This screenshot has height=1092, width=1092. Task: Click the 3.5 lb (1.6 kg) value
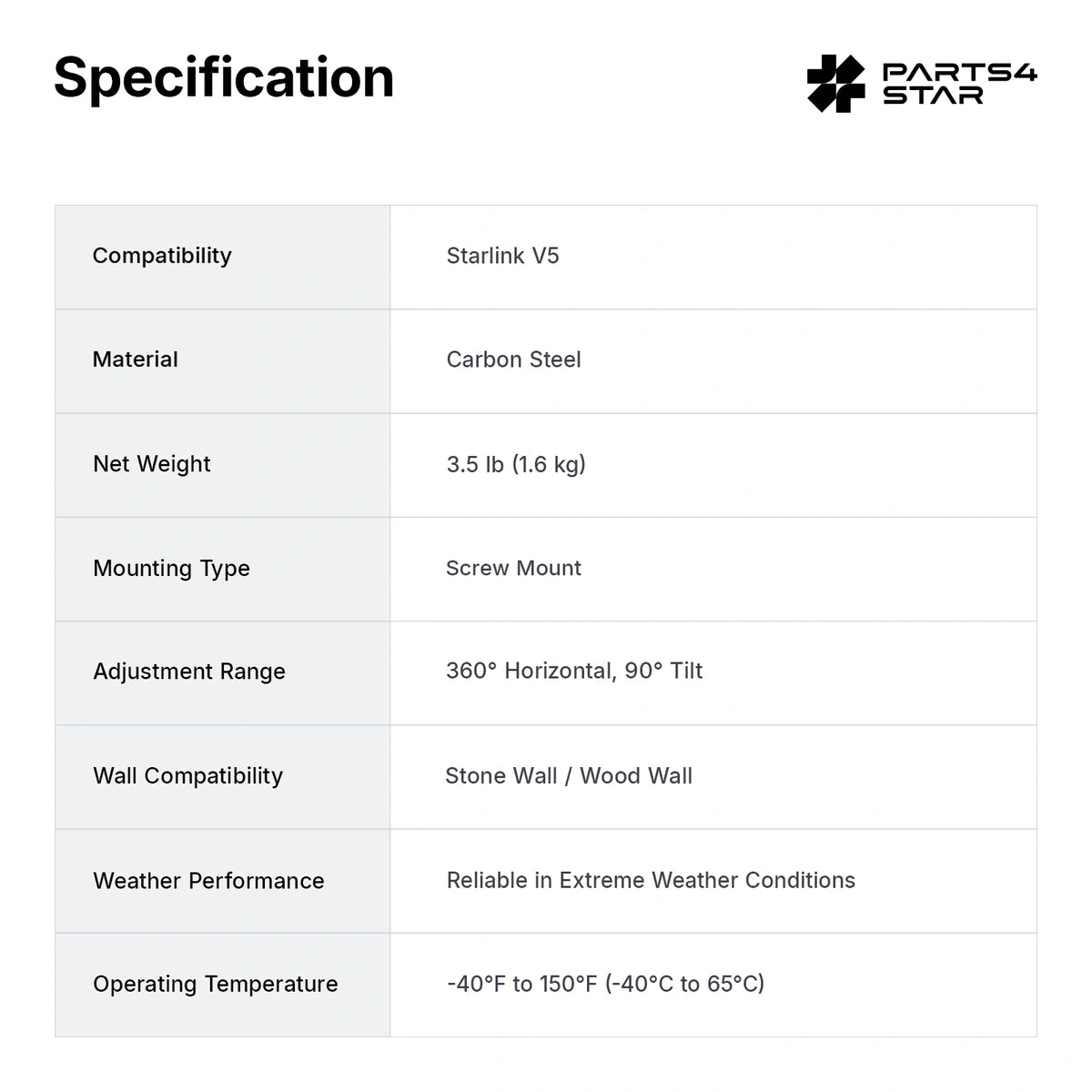[516, 464]
